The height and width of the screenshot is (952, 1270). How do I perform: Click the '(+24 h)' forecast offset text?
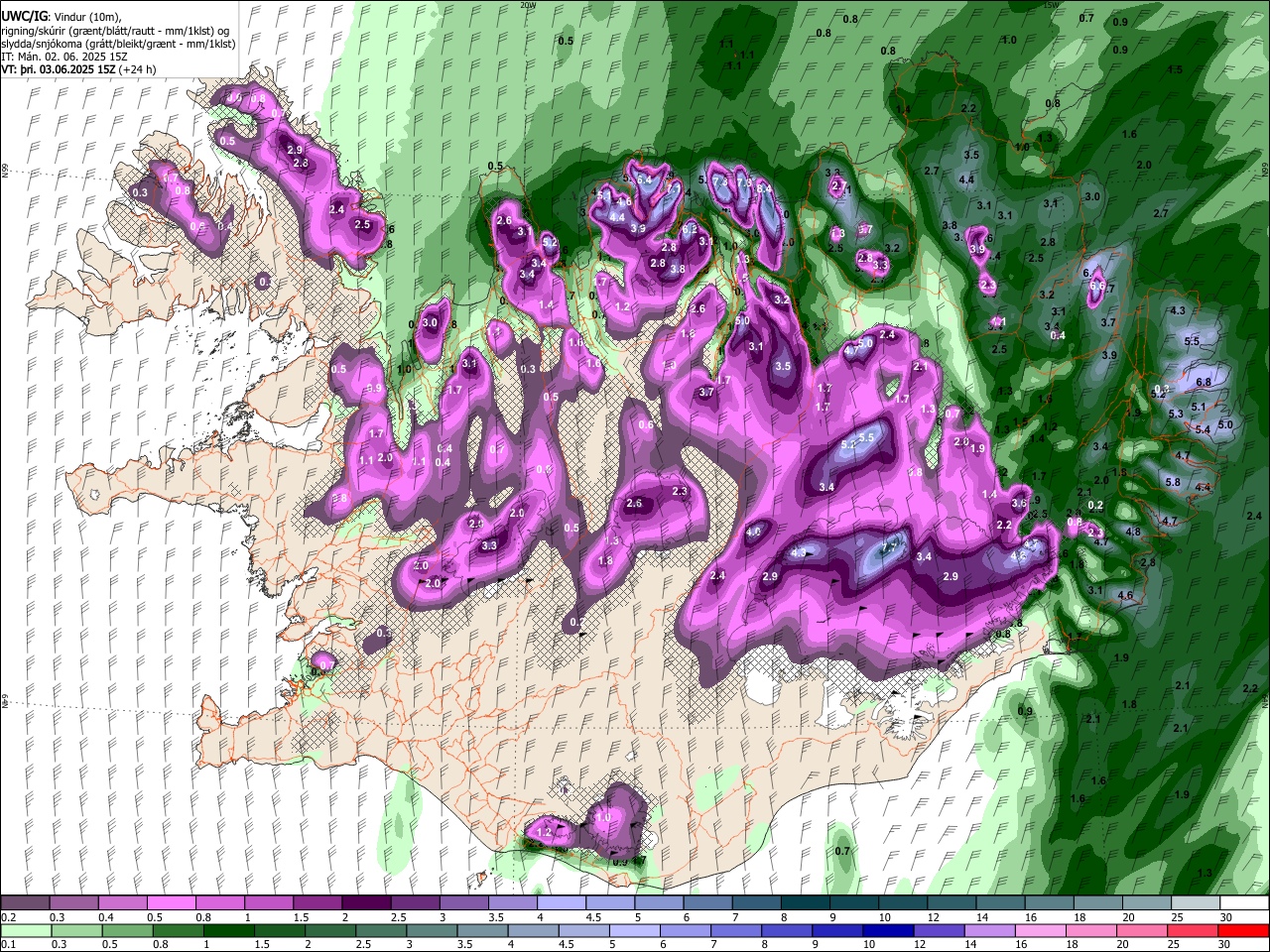click(x=137, y=70)
